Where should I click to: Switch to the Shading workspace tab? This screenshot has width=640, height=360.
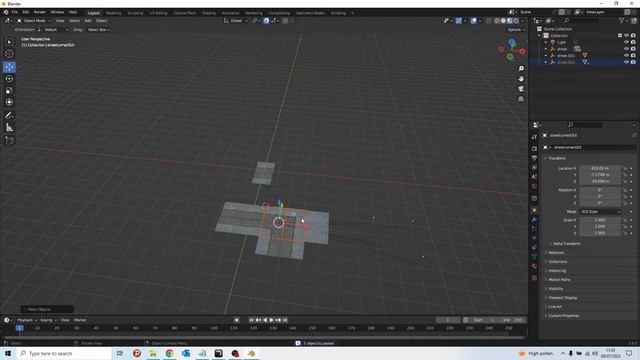(x=209, y=13)
